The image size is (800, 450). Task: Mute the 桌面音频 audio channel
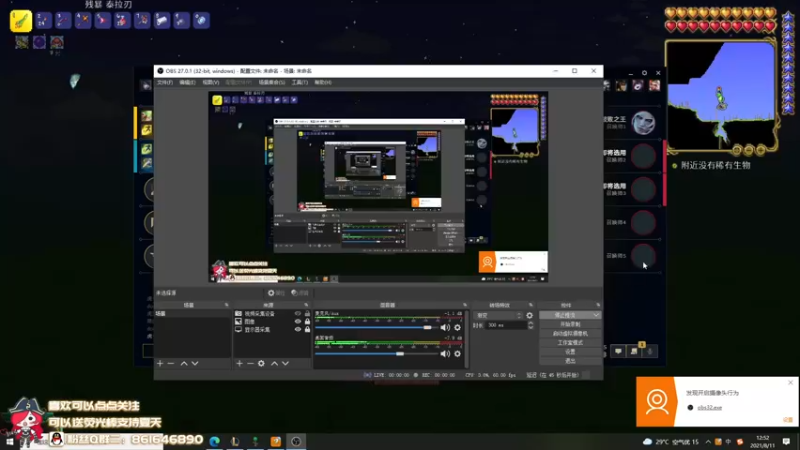(445, 354)
